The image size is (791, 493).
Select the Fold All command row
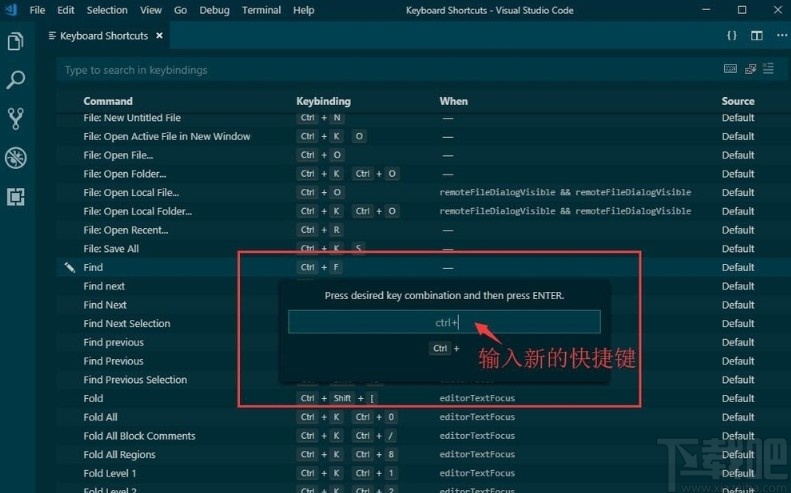(x=423, y=417)
